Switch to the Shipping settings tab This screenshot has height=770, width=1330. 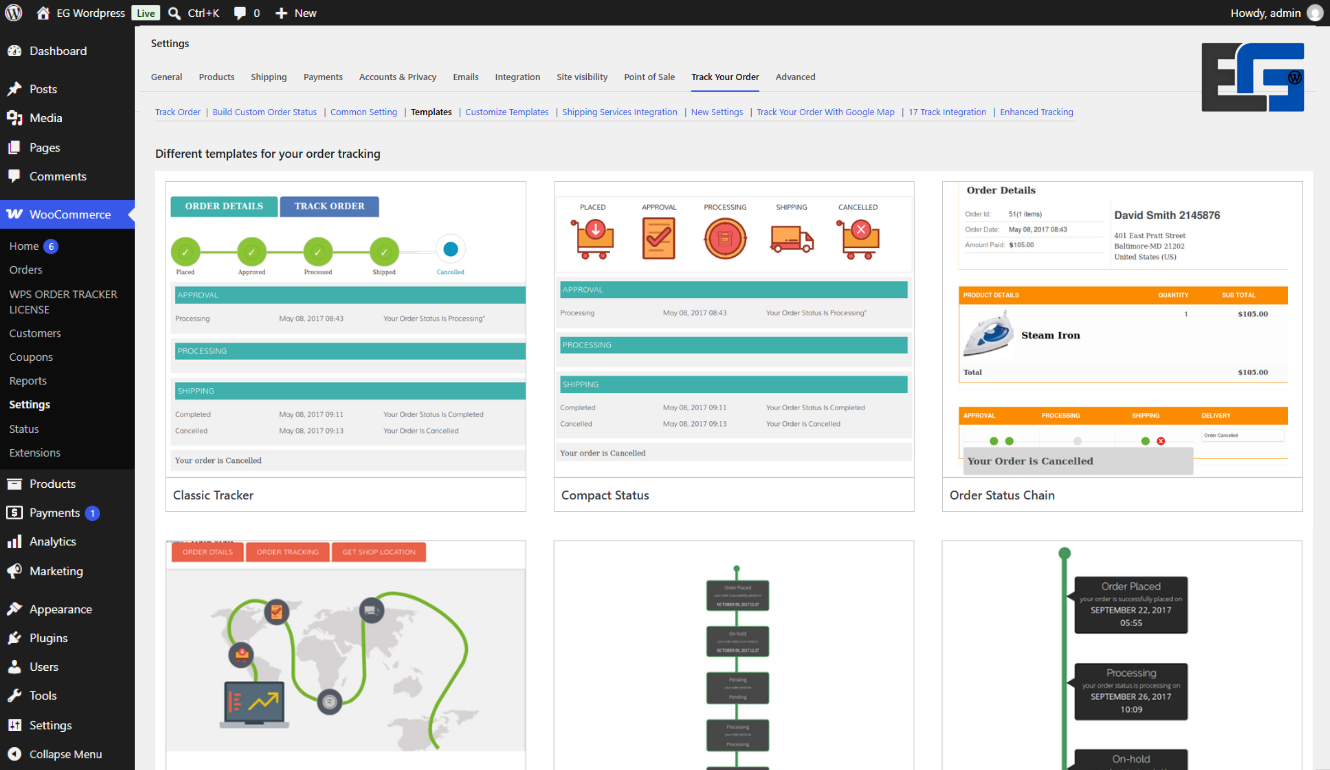269,77
